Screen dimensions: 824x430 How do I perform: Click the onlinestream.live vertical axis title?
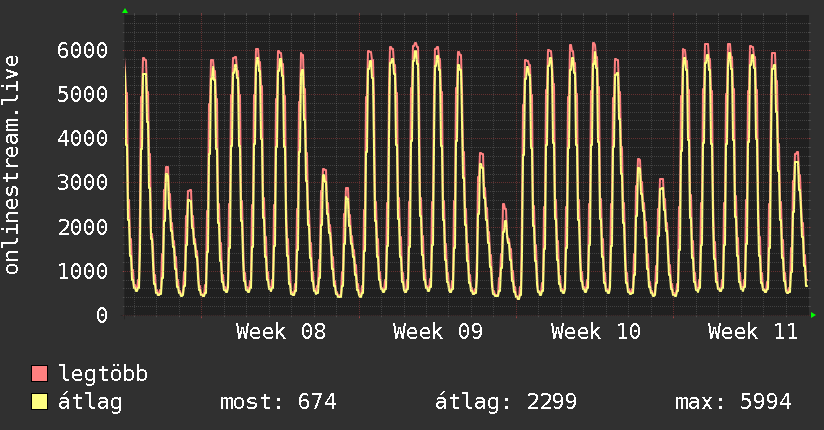12,165
